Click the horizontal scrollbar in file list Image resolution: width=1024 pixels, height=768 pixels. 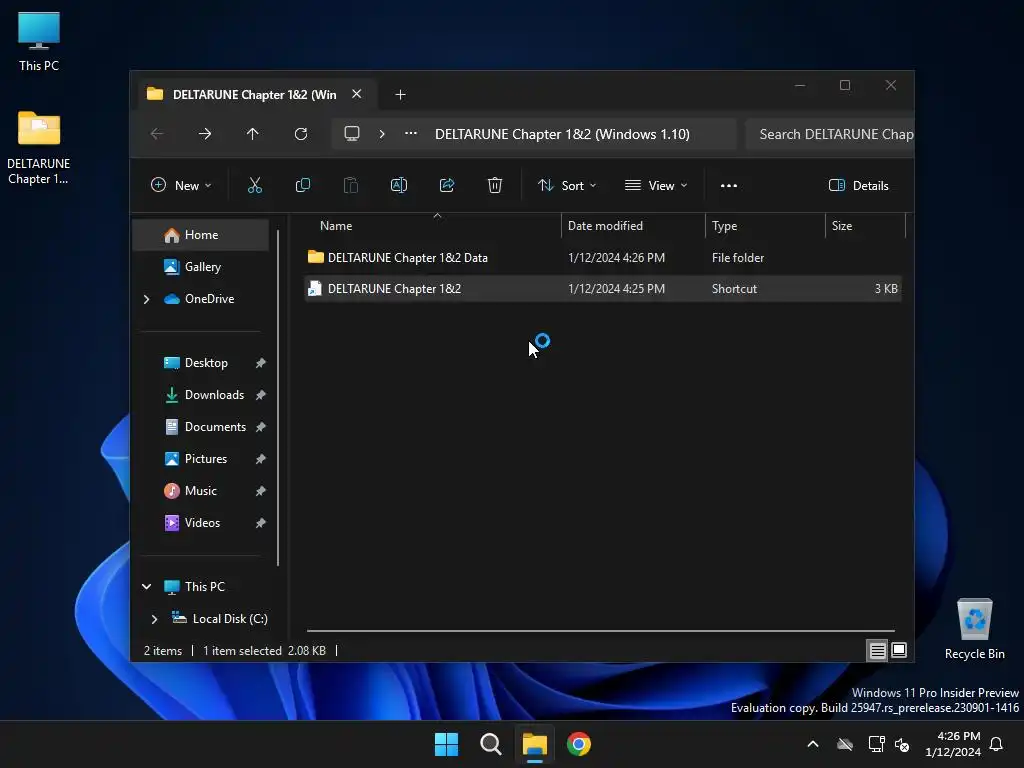pos(601,631)
